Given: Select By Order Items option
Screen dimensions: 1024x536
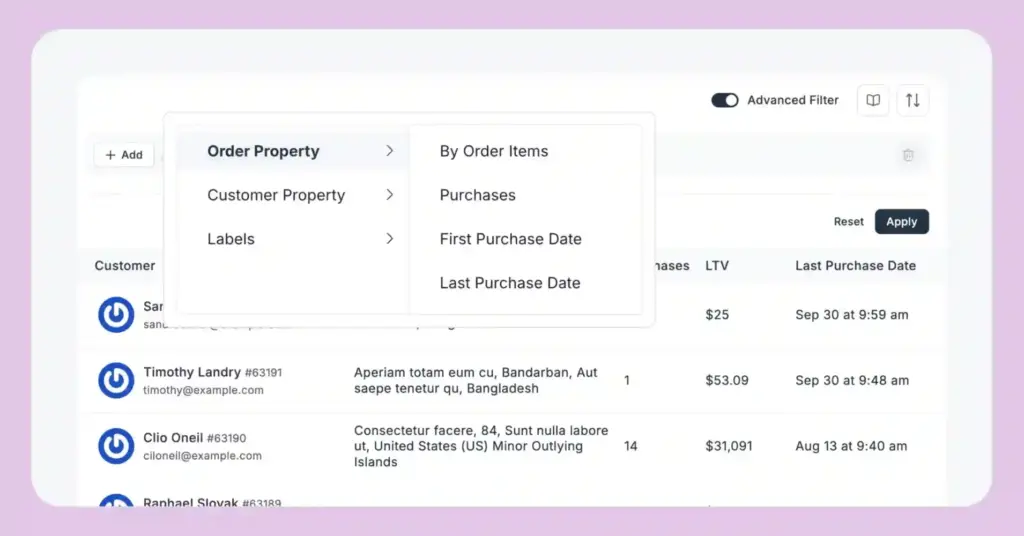Looking at the screenshot, I should point(494,151).
